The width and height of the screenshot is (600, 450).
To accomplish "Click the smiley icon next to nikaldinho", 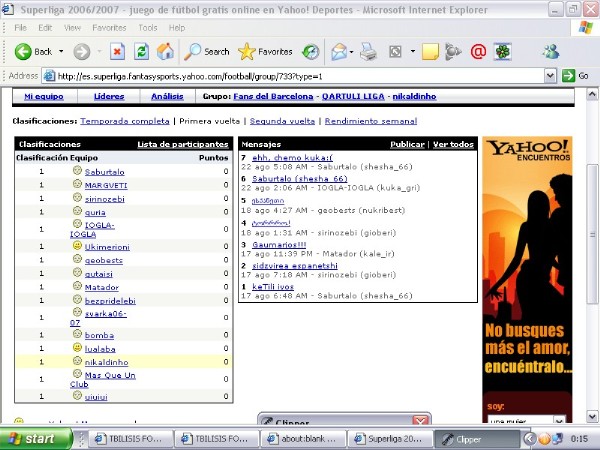I will [x=77, y=360].
